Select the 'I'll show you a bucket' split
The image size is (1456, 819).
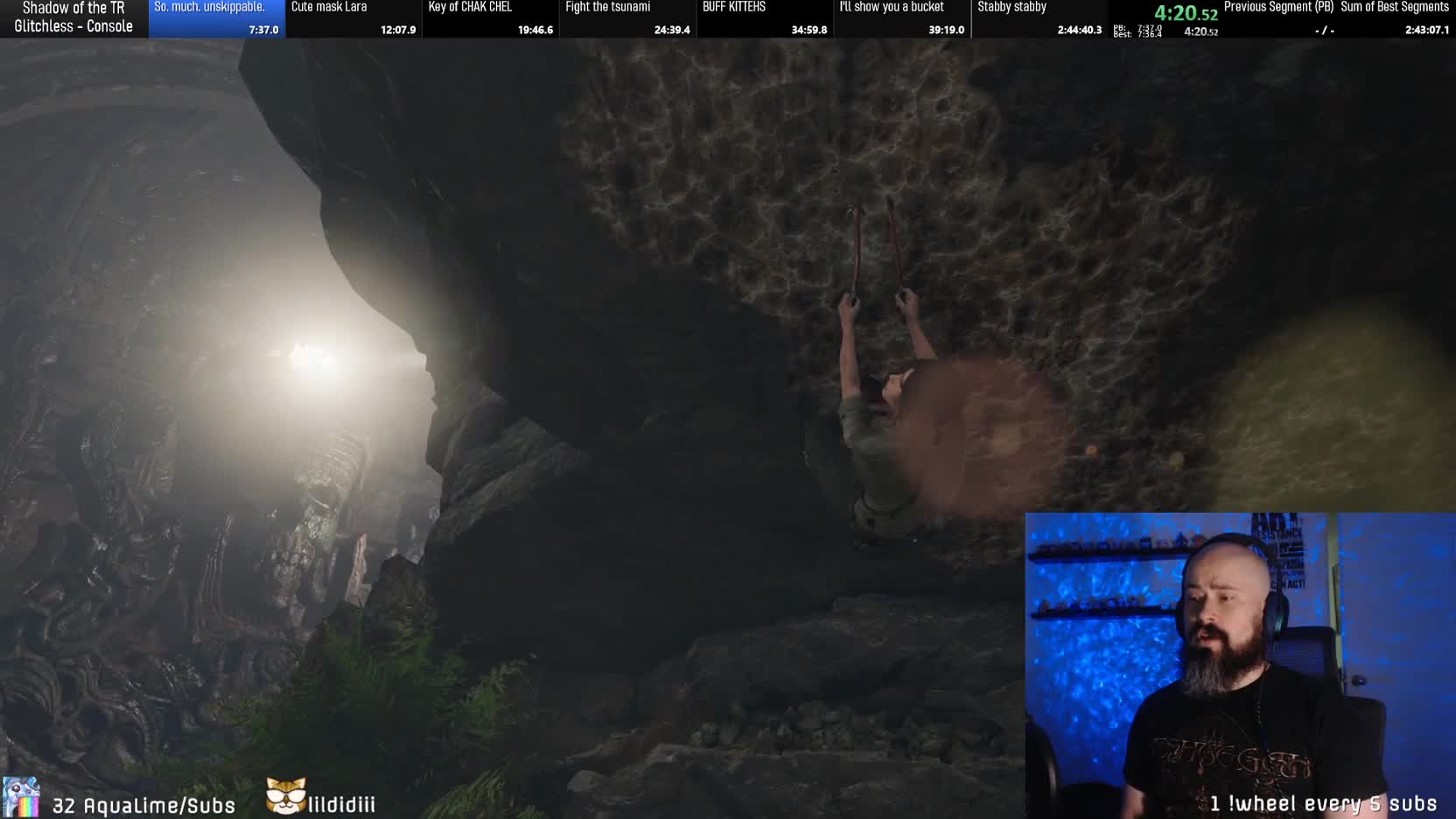[x=902, y=18]
